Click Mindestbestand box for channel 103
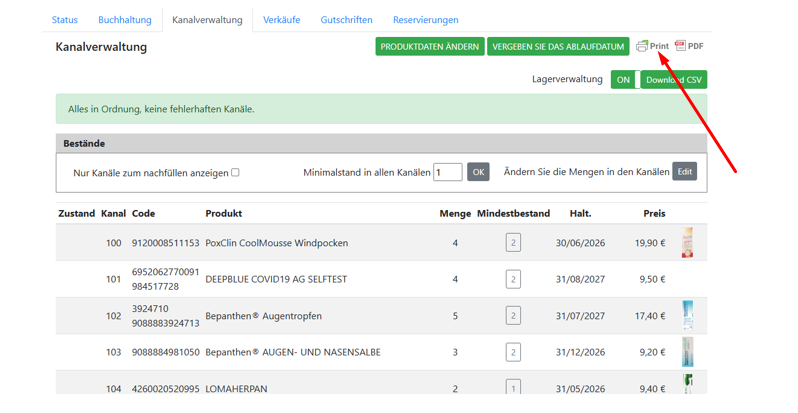The image size is (798, 413). [513, 352]
